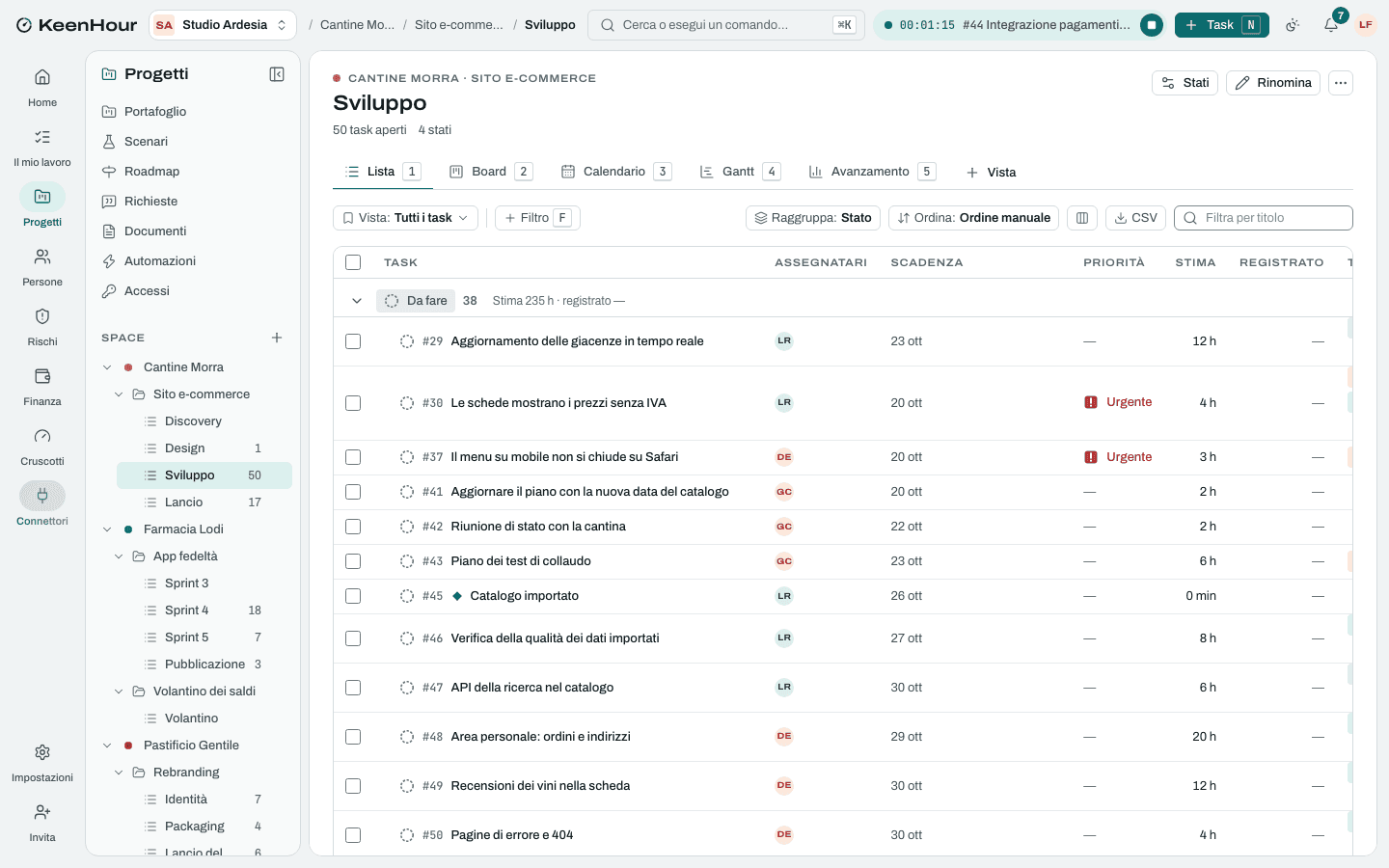
Task: Click status circle of task #29
Action: click(407, 341)
